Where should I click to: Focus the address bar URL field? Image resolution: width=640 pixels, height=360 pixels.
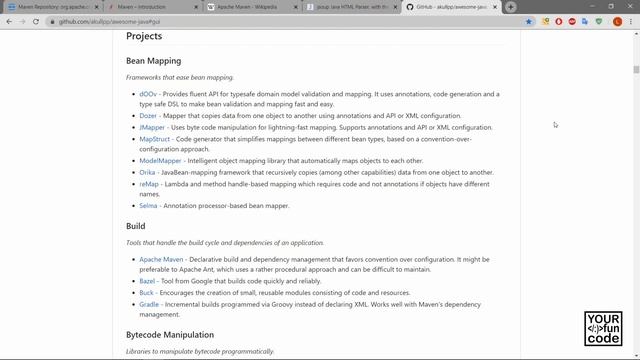(x=286, y=22)
